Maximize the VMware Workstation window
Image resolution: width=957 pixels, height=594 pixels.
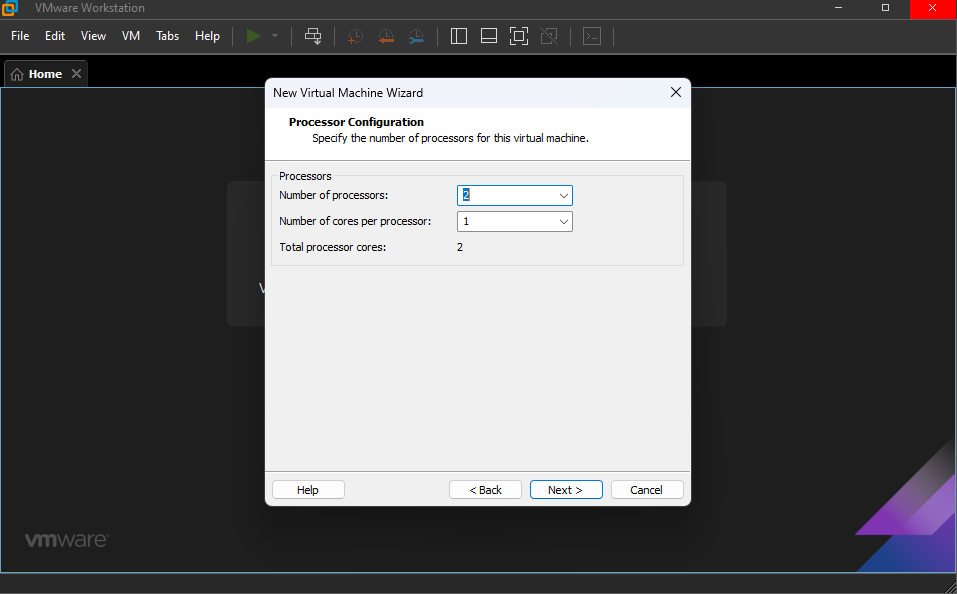886,8
